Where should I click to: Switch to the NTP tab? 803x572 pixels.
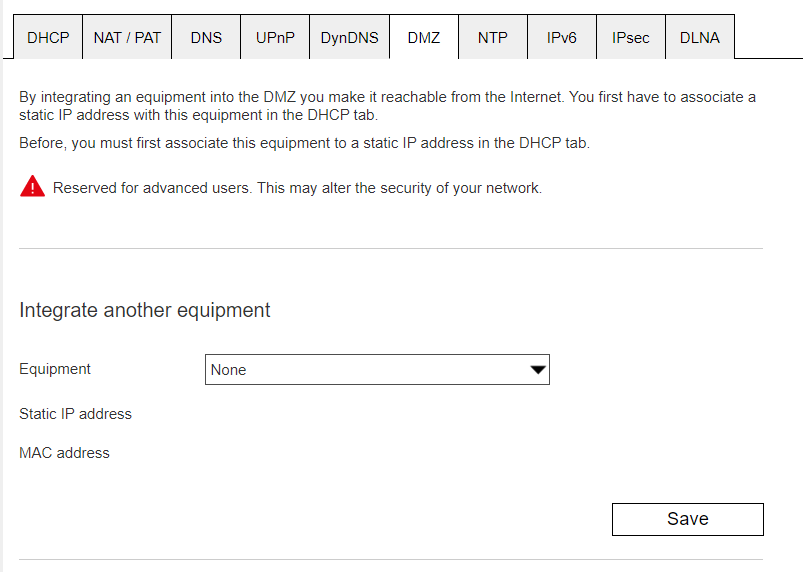tap(492, 38)
